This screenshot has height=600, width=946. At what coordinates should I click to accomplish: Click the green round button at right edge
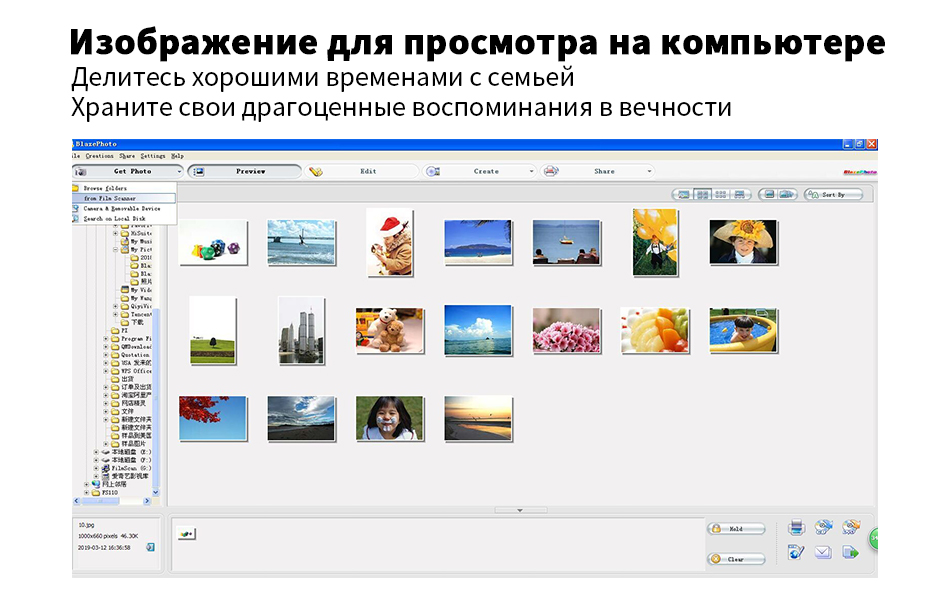tap(873, 539)
